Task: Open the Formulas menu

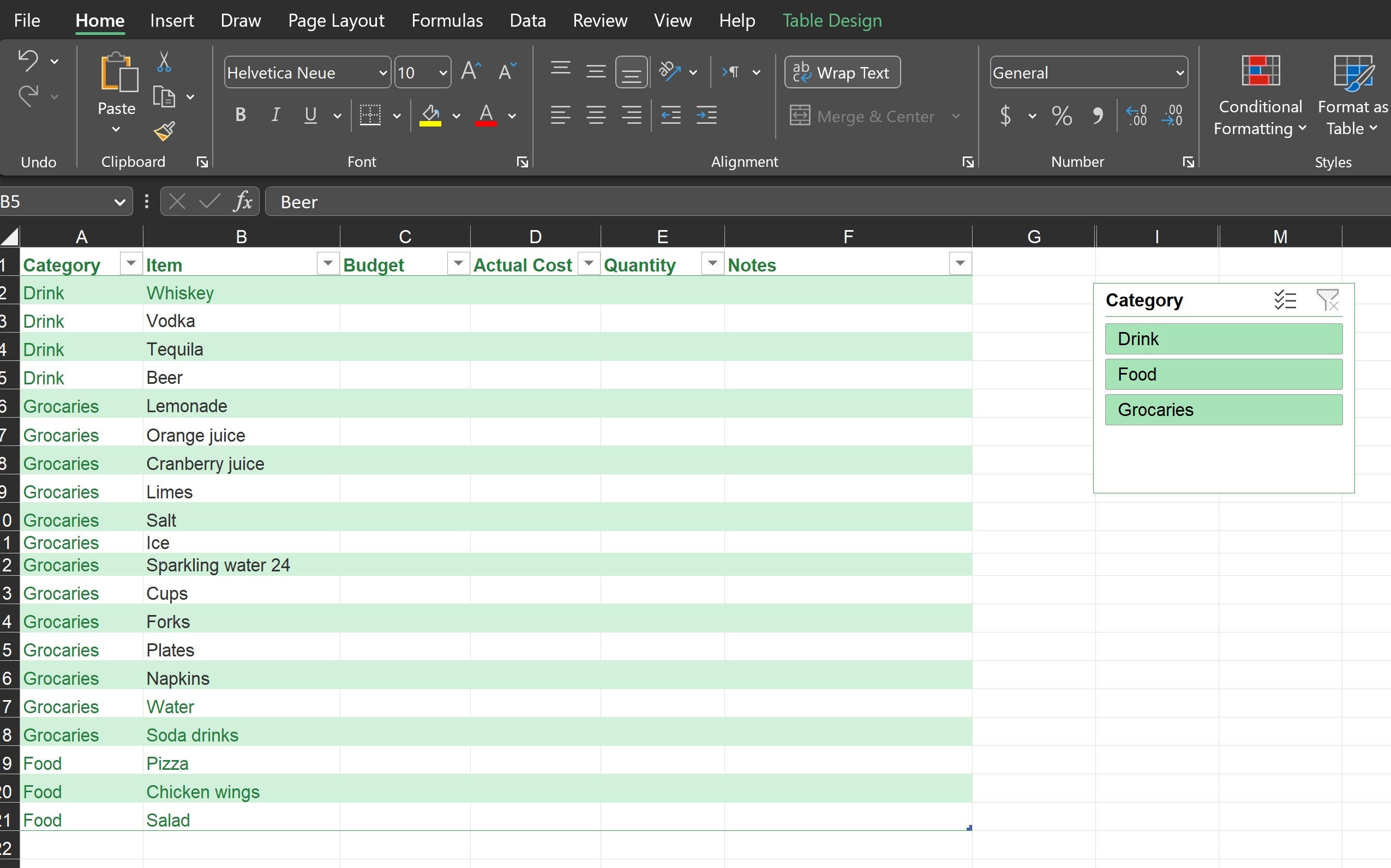Action: [x=446, y=20]
